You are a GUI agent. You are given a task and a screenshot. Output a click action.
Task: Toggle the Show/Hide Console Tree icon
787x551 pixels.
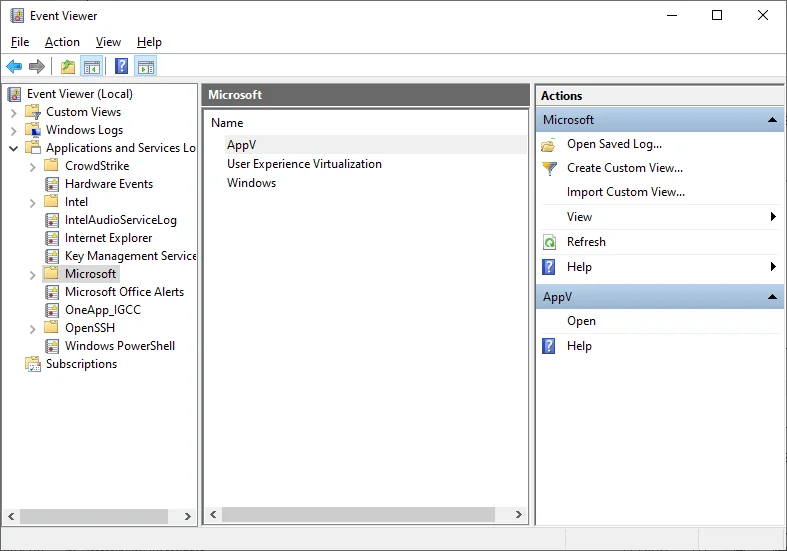[92, 66]
